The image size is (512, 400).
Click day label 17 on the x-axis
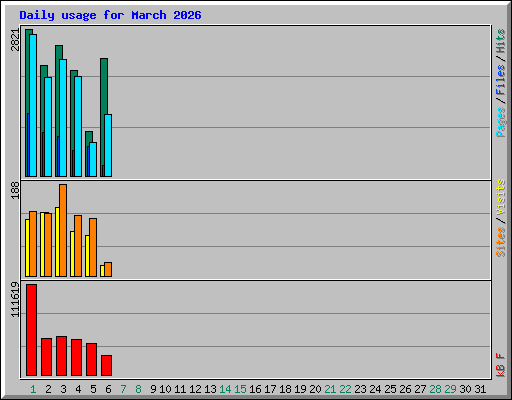(x=270, y=389)
